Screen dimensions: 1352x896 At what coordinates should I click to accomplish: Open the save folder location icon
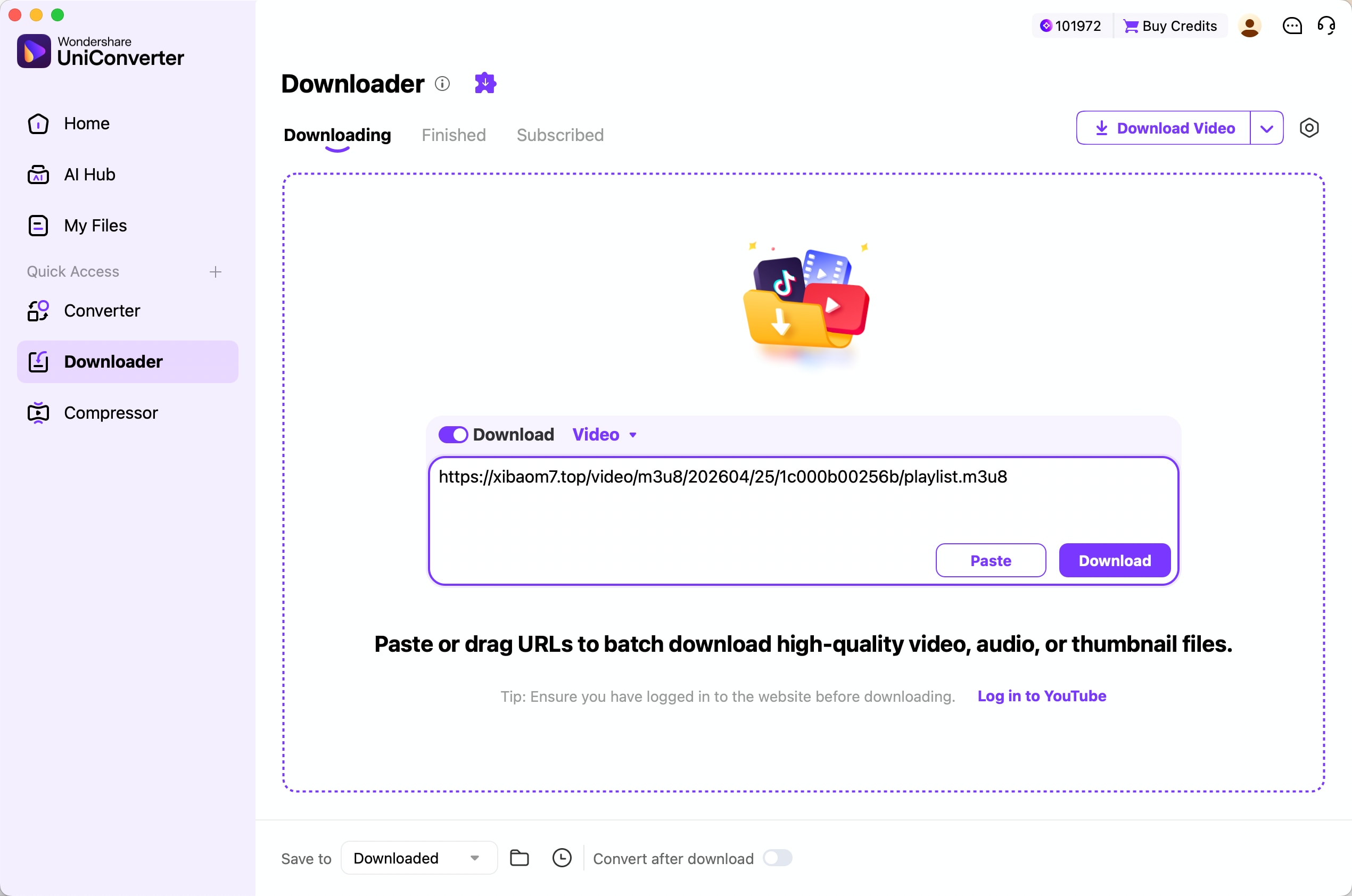(519, 858)
